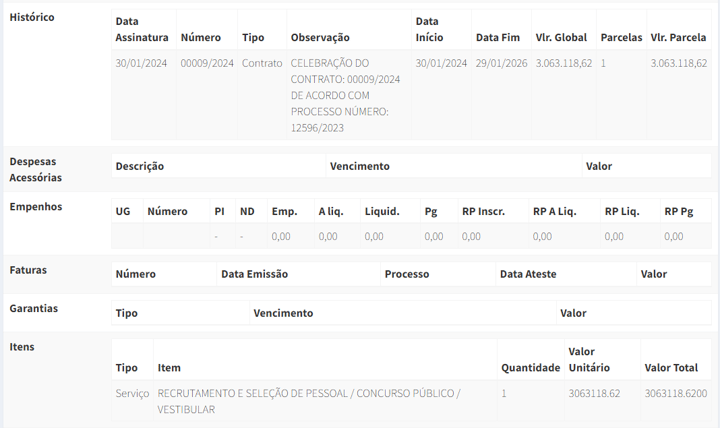Click the UG header in Empenhos table

(x=123, y=212)
